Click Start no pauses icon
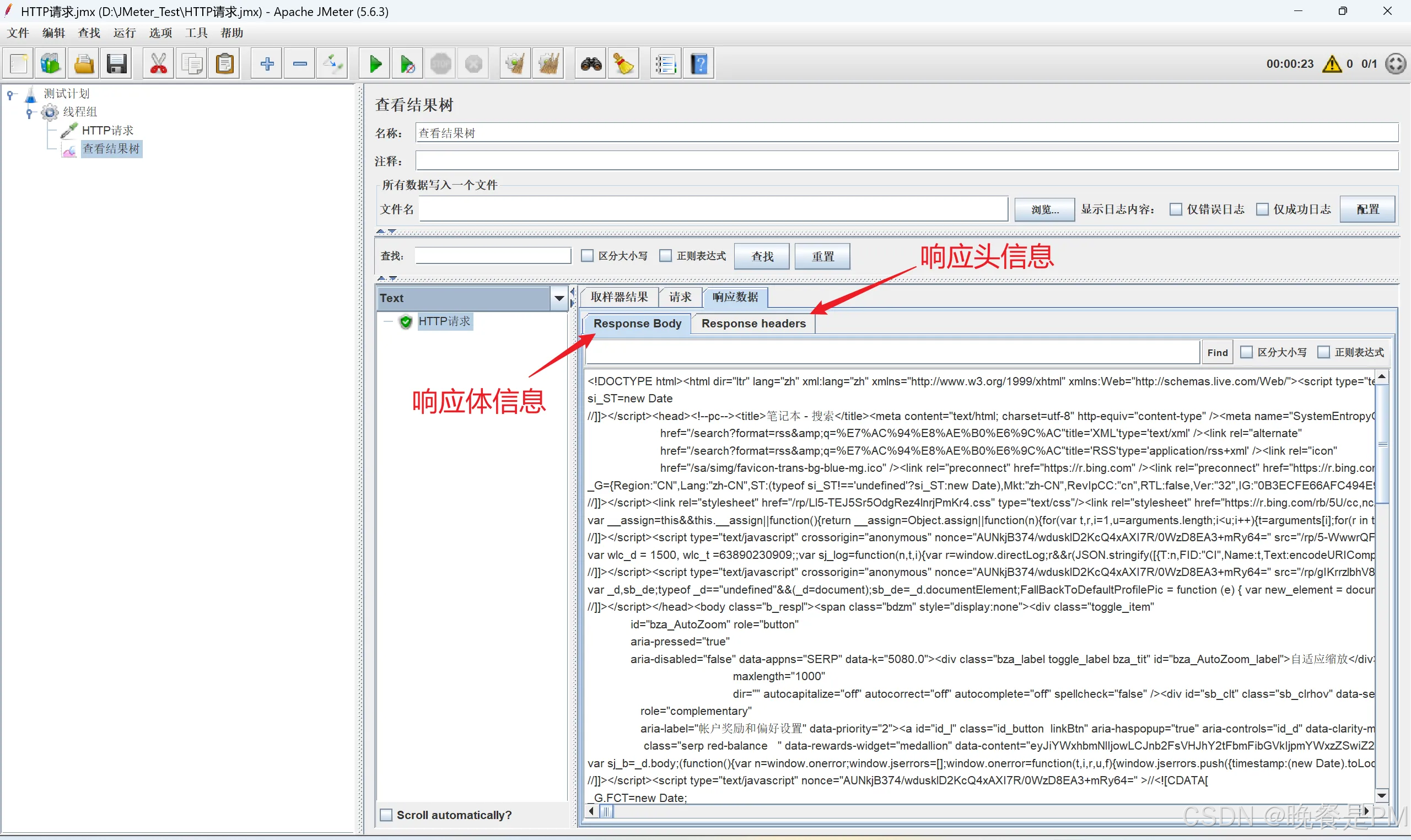 pos(407,64)
